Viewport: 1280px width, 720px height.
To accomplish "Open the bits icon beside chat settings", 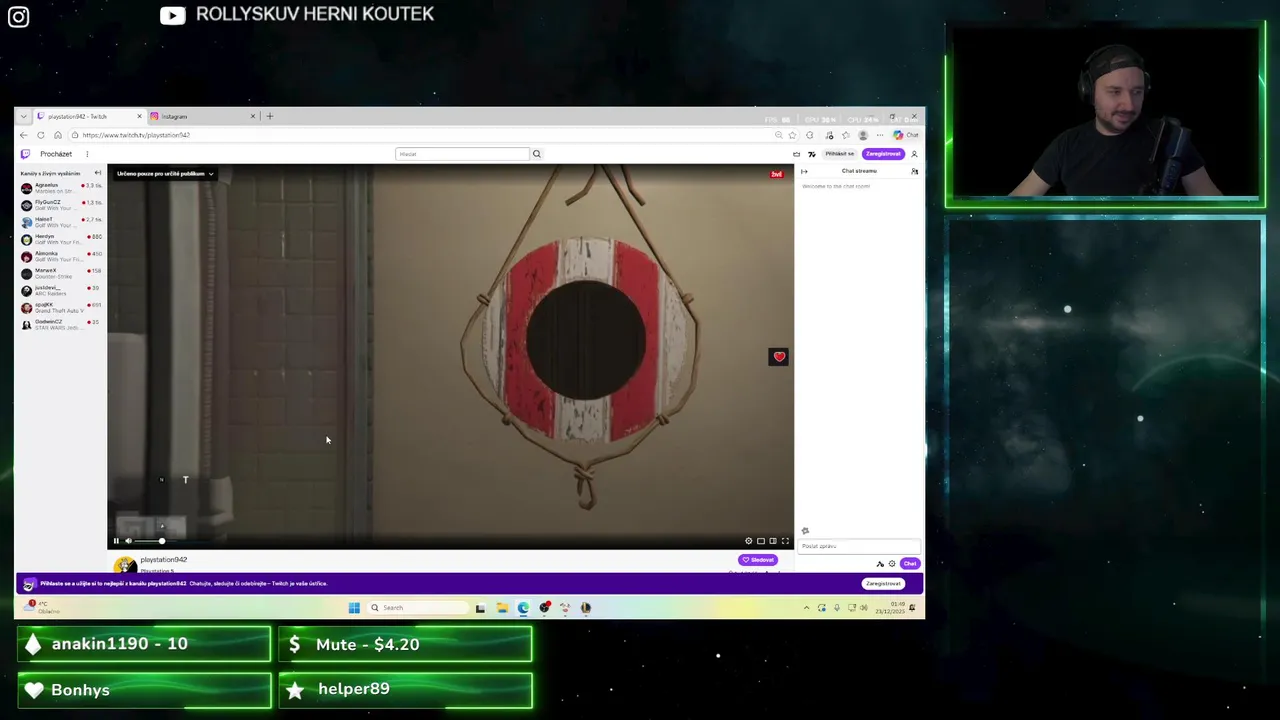I will click(880, 564).
